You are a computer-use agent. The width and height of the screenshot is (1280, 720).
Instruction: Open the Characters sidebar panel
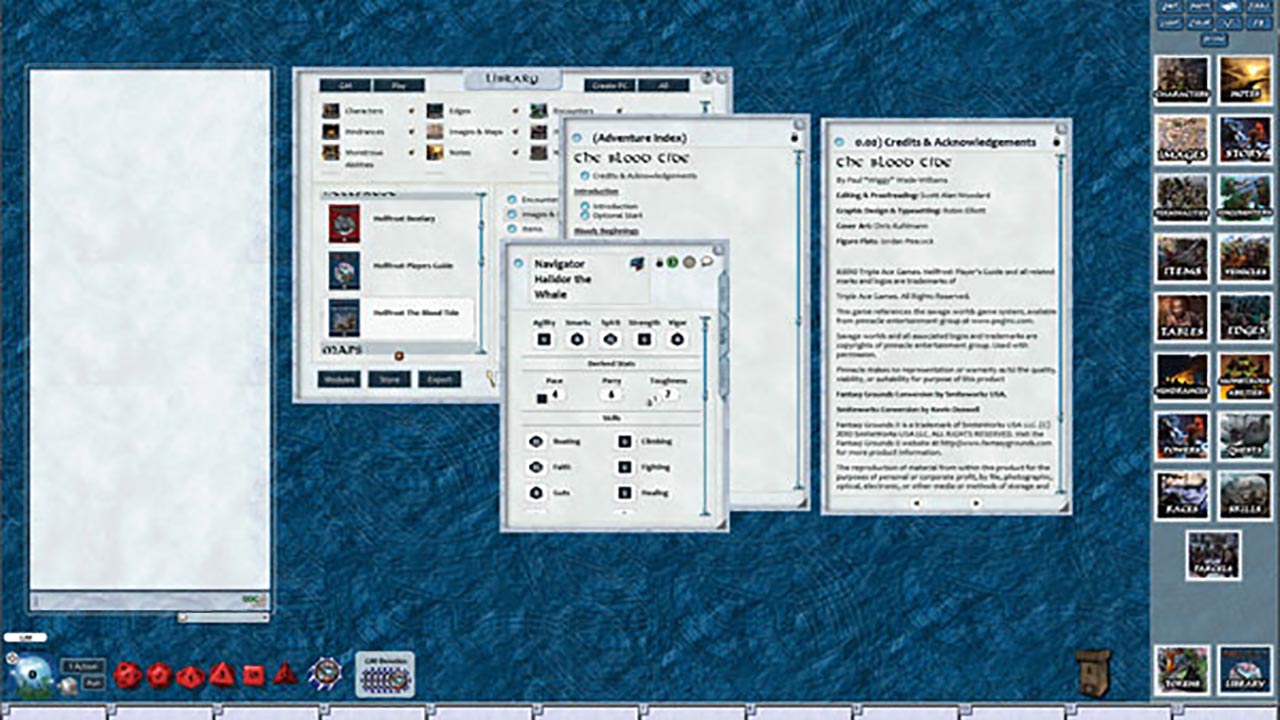click(x=1181, y=80)
